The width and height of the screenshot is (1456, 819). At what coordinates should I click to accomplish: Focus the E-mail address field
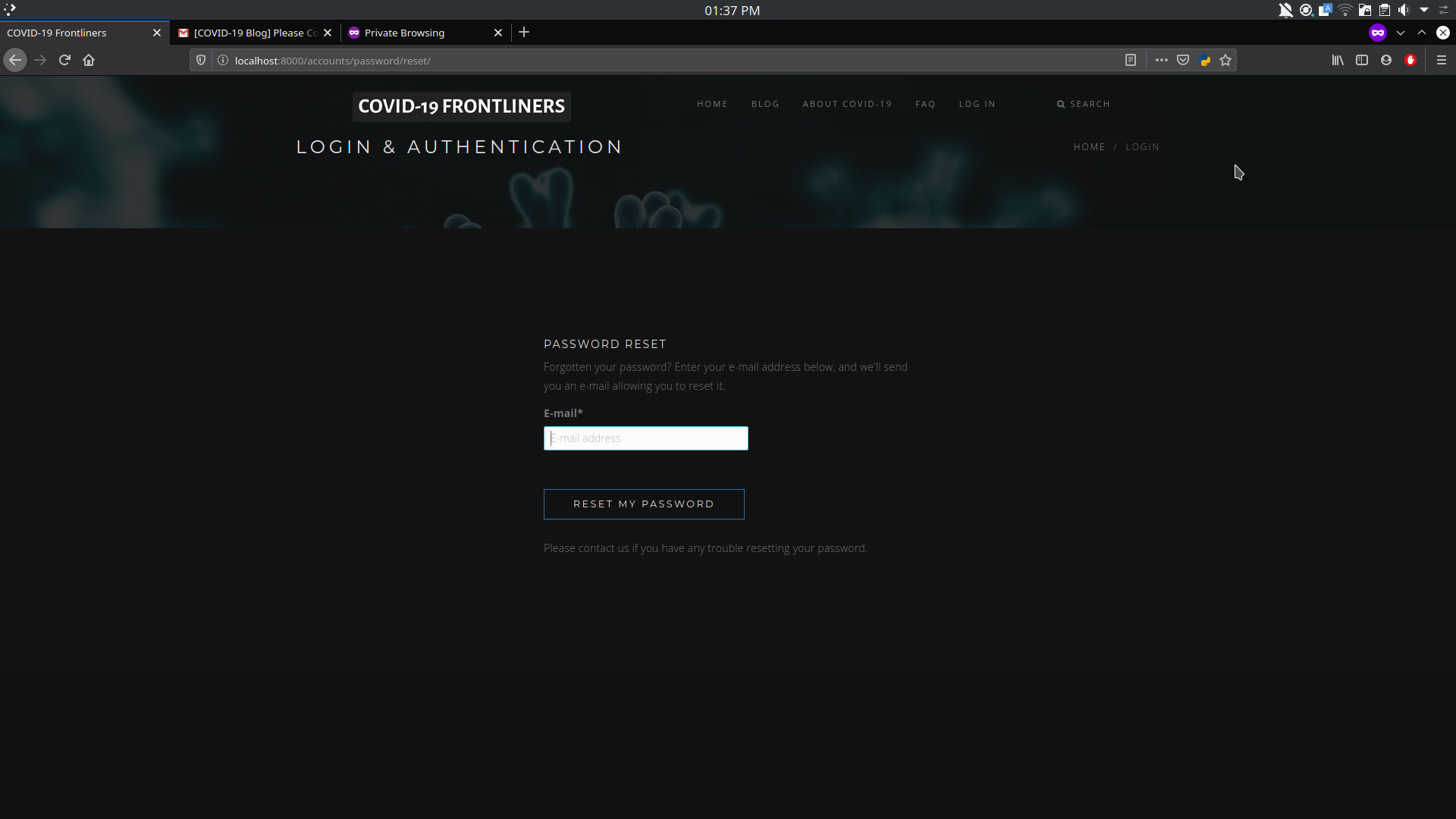645,438
